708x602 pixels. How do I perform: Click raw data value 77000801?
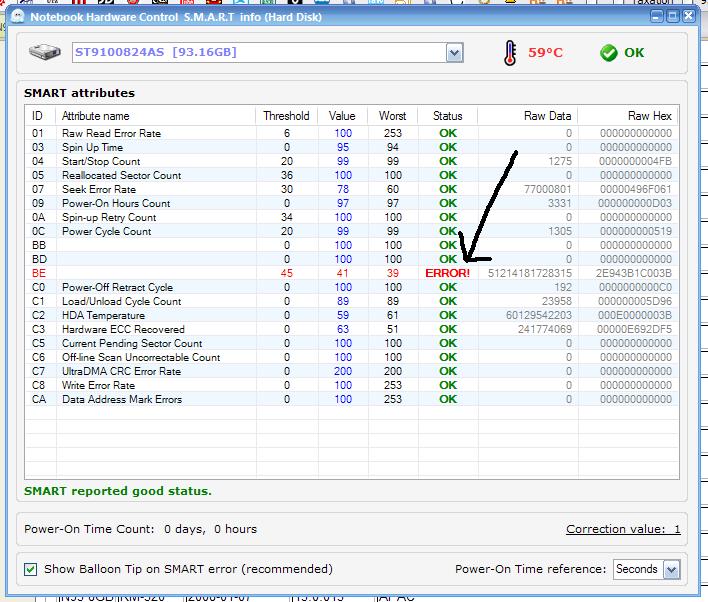[x=548, y=189]
